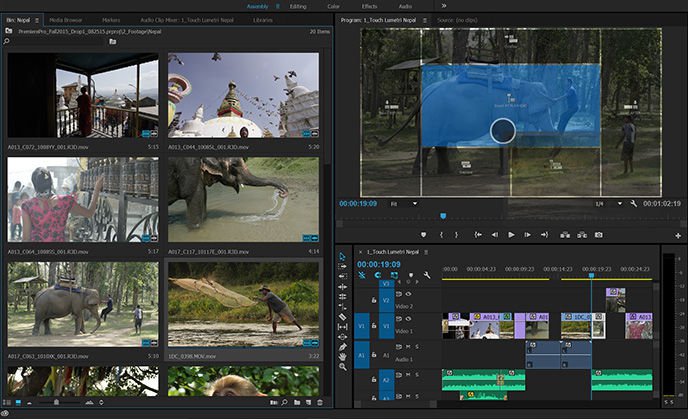Viewport: 688px width, 419px height.
Task: Click the Export Frame camera icon
Action: click(598, 234)
